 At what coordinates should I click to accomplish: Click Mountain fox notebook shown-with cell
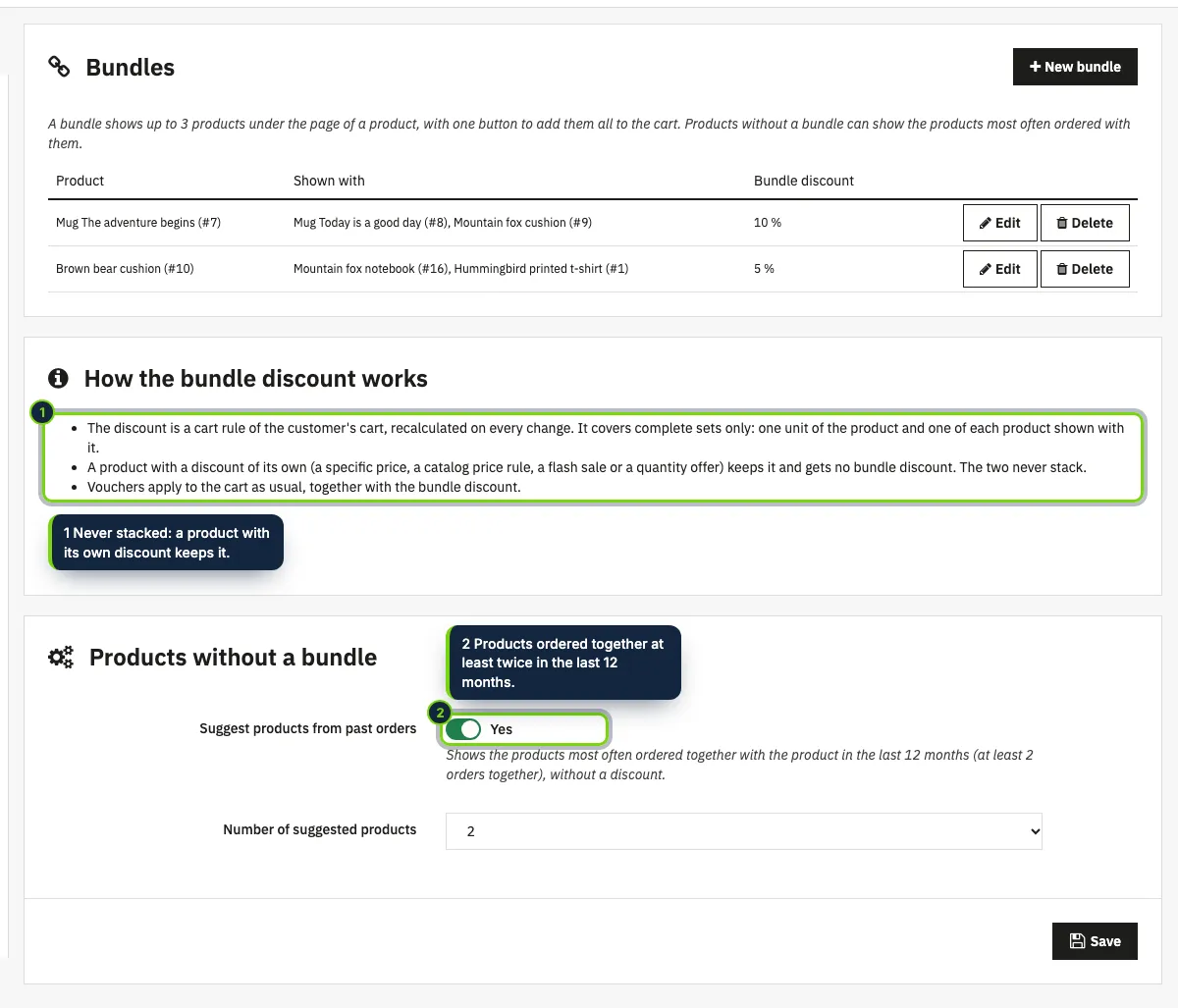pos(460,269)
